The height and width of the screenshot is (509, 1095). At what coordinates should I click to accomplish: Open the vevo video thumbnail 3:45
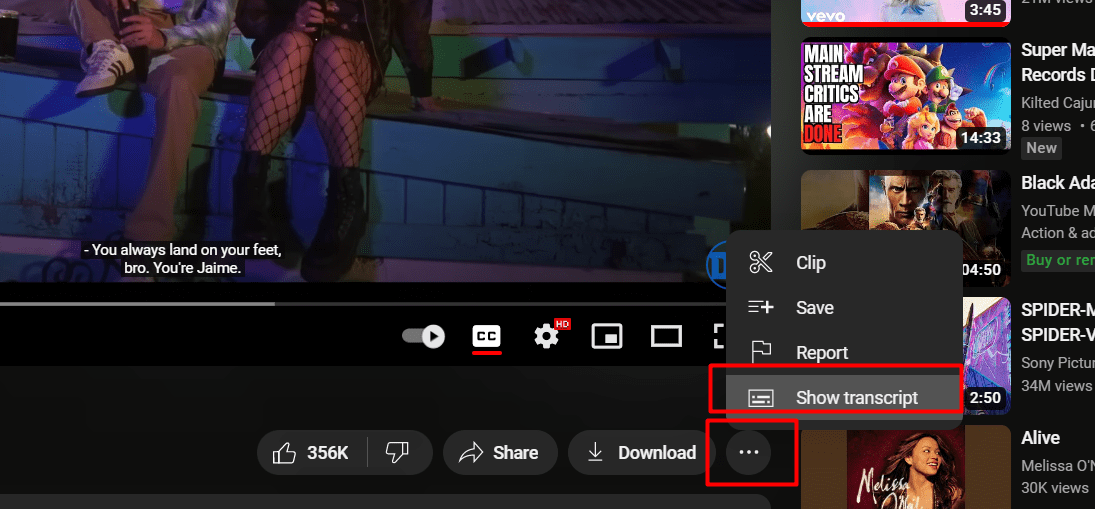click(x=906, y=13)
